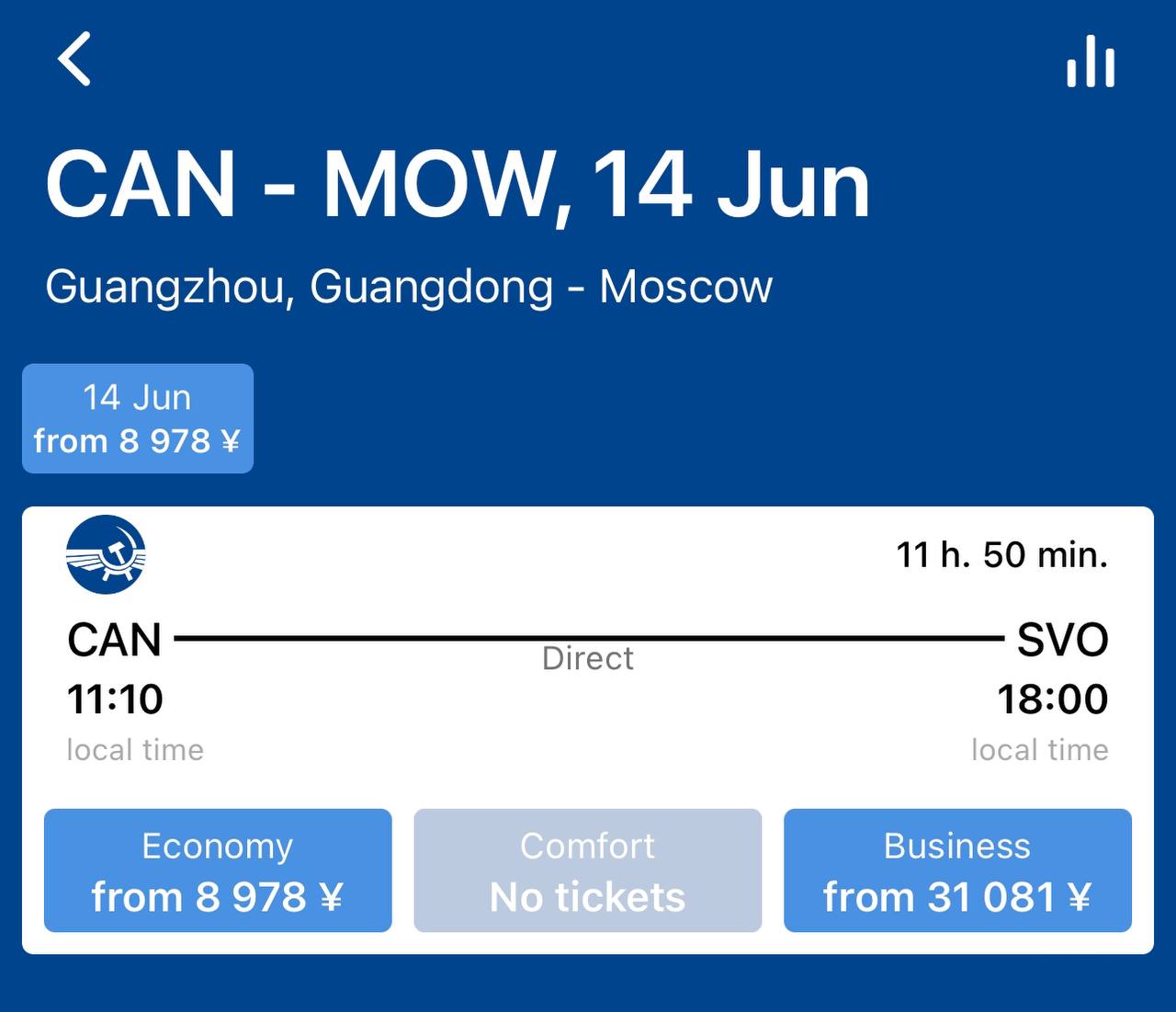The height and width of the screenshot is (1012, 1176).
Task: Tap the CAN departure airport code
Action: coord(114,639)
